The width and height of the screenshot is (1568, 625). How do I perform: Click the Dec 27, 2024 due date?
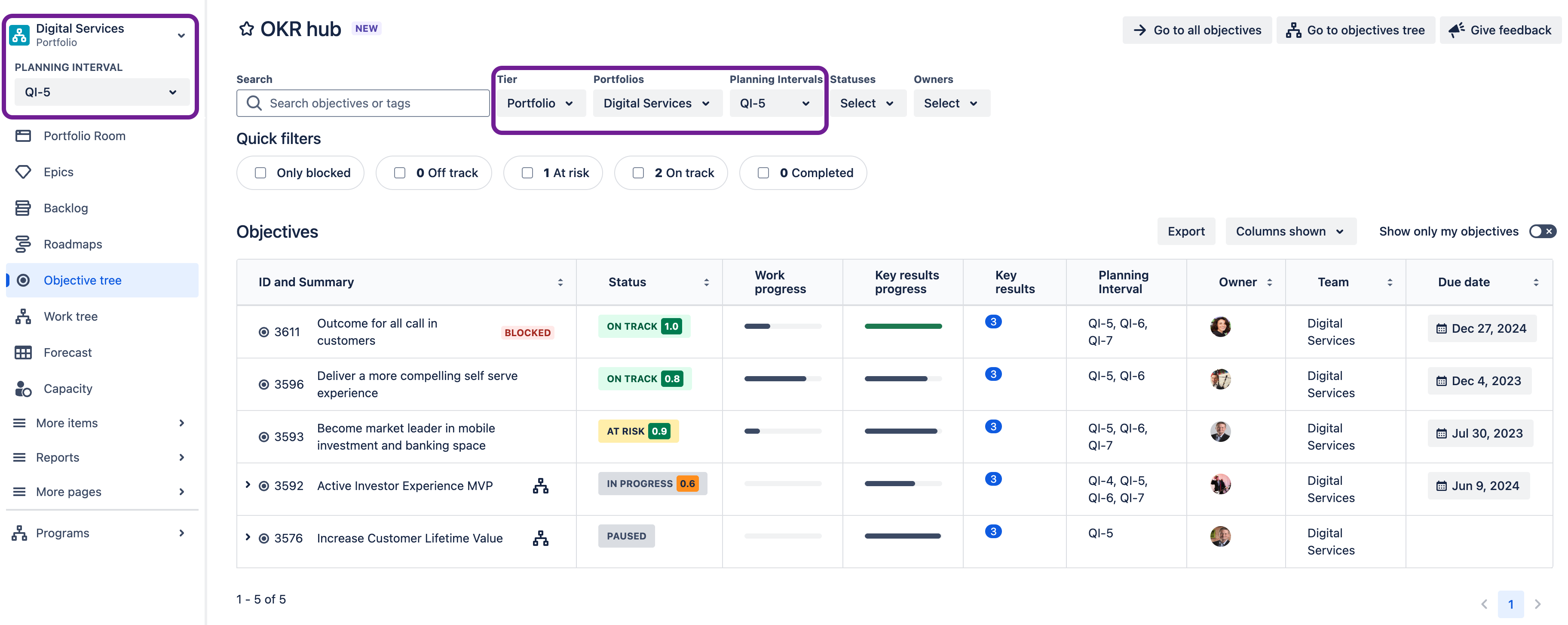[1482, 329]
